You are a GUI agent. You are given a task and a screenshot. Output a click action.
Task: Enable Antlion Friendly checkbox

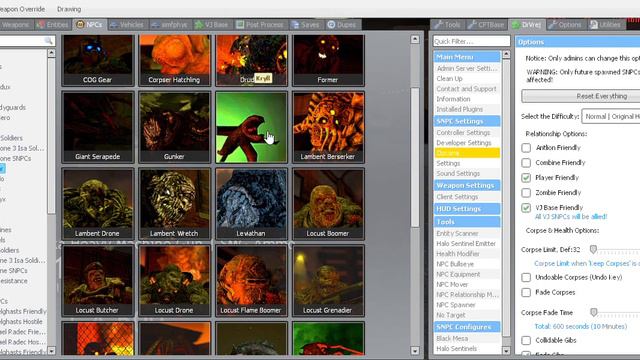[526, 148]
